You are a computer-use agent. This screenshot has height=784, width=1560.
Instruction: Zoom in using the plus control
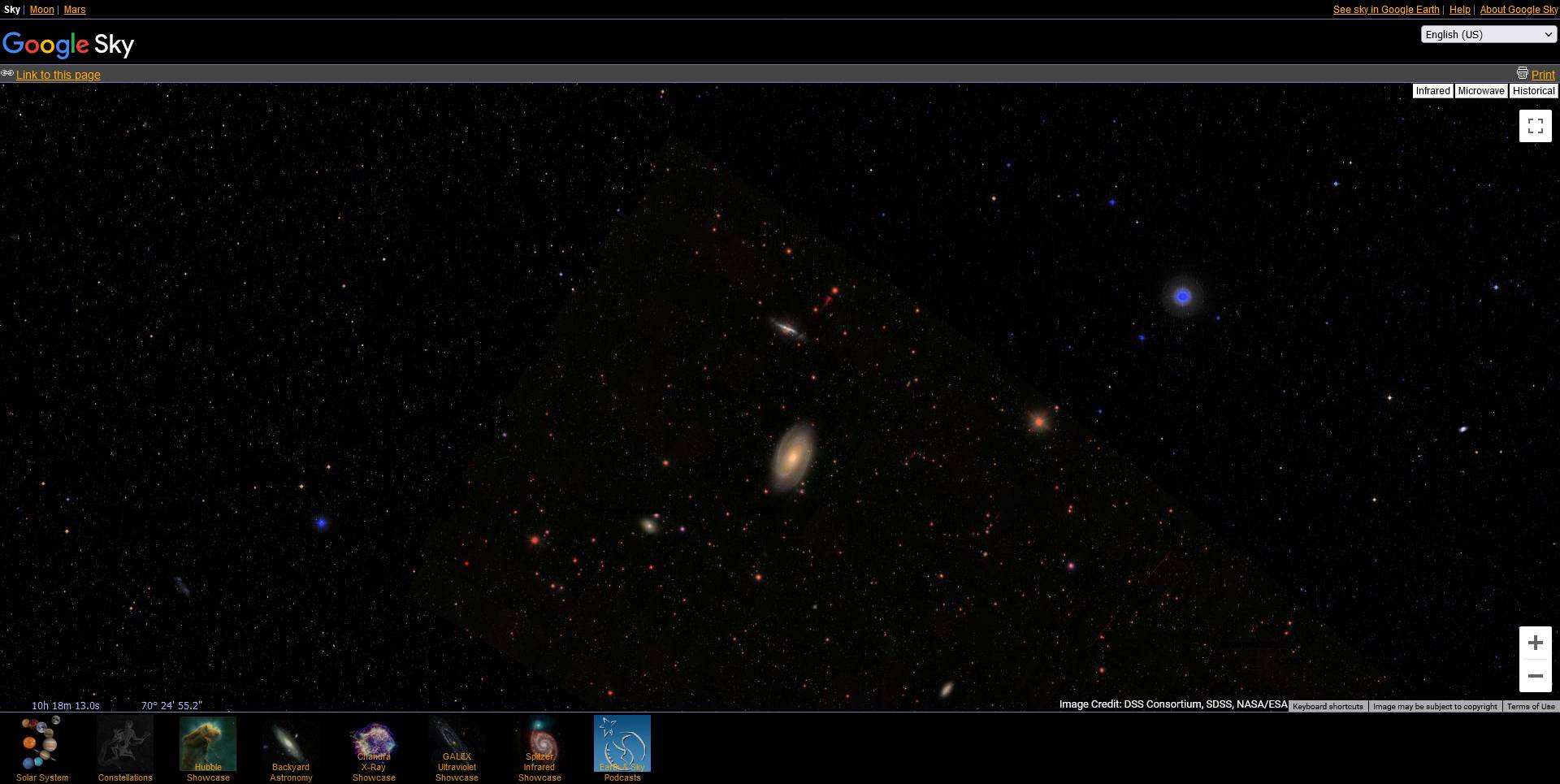1535,642
